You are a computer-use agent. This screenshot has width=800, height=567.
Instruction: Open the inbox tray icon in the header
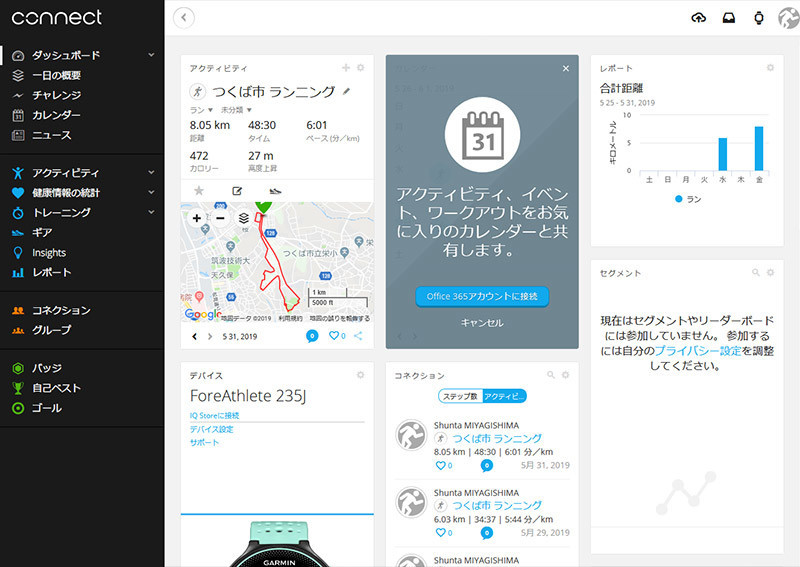point(729,18)
